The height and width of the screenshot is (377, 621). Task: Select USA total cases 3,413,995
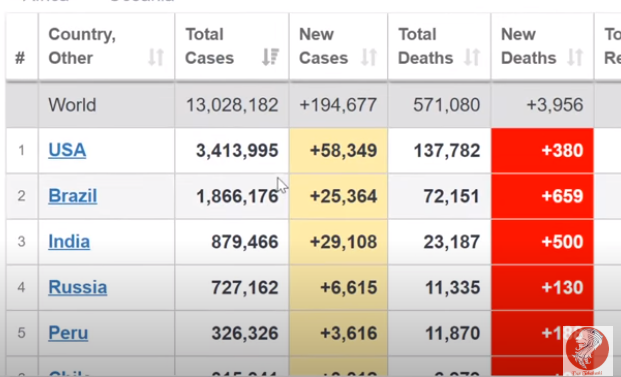[237, 150]
